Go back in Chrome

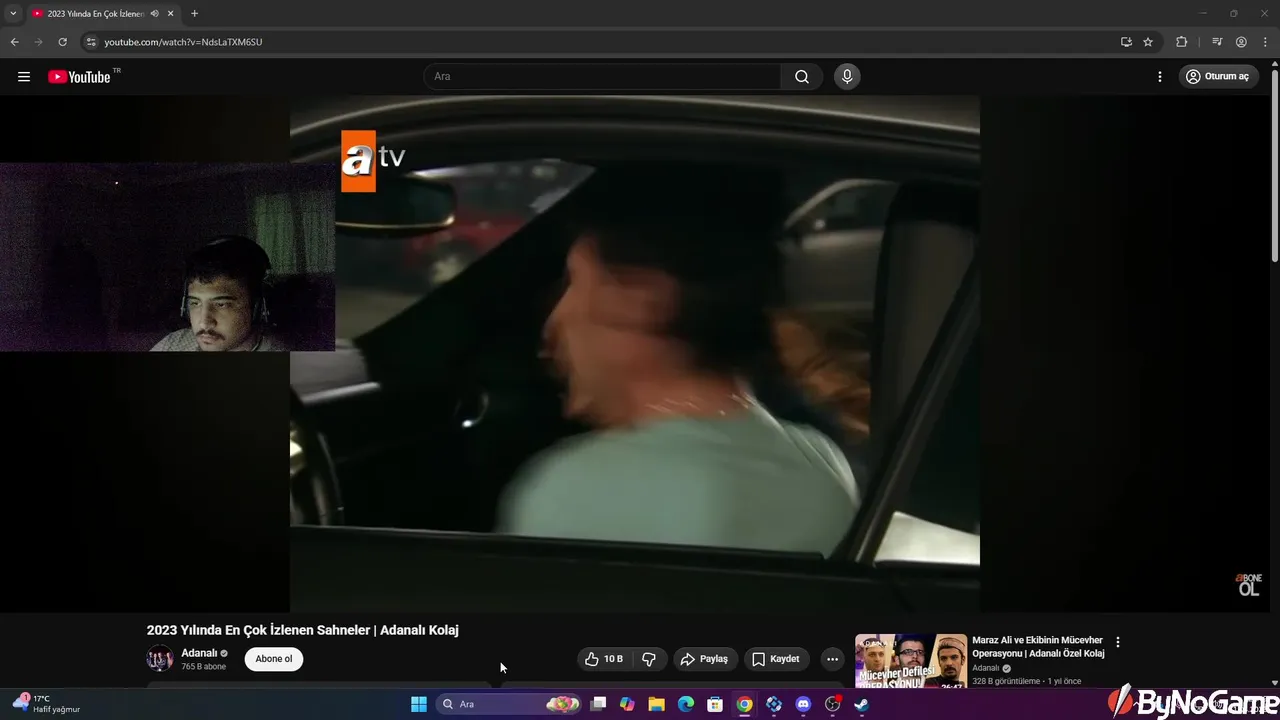(x=14, y=42)
